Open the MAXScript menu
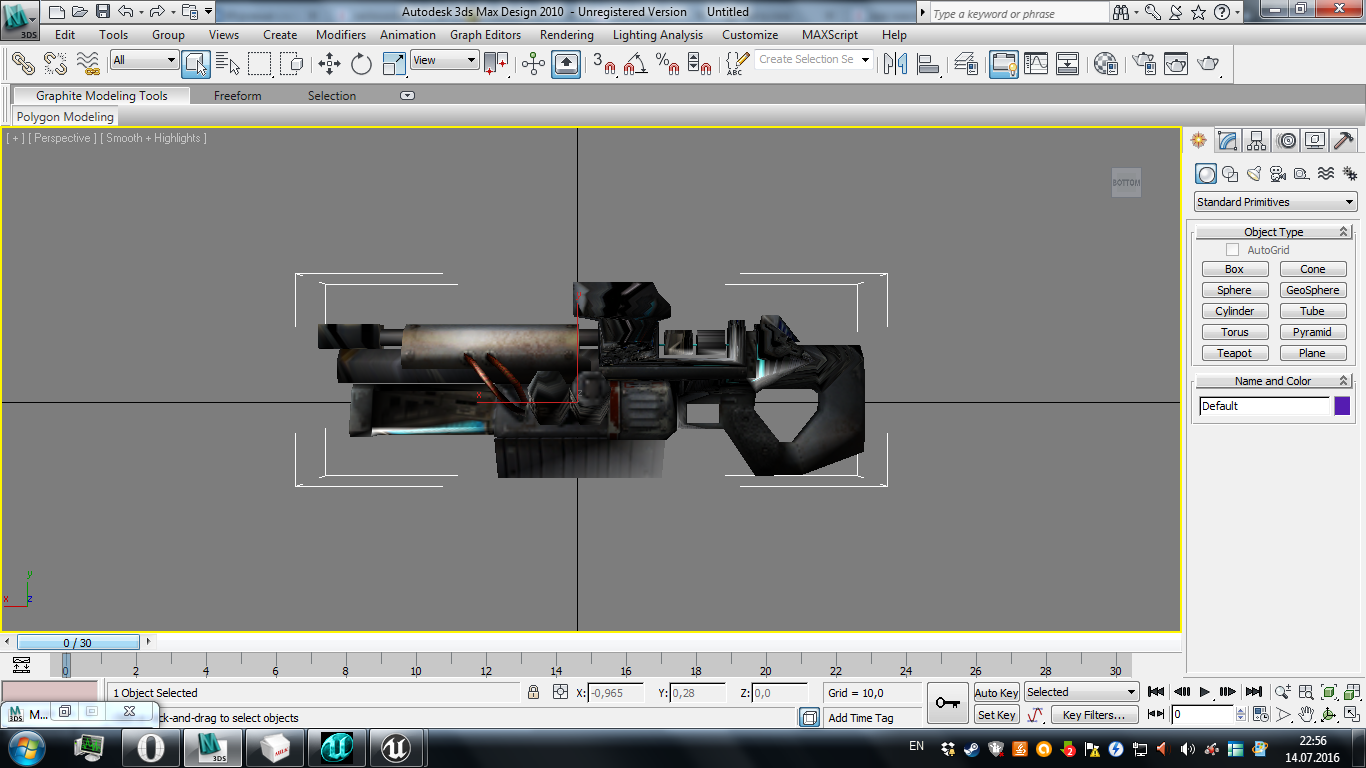The width and height of the screenshot is (1366, 768). 830,35
